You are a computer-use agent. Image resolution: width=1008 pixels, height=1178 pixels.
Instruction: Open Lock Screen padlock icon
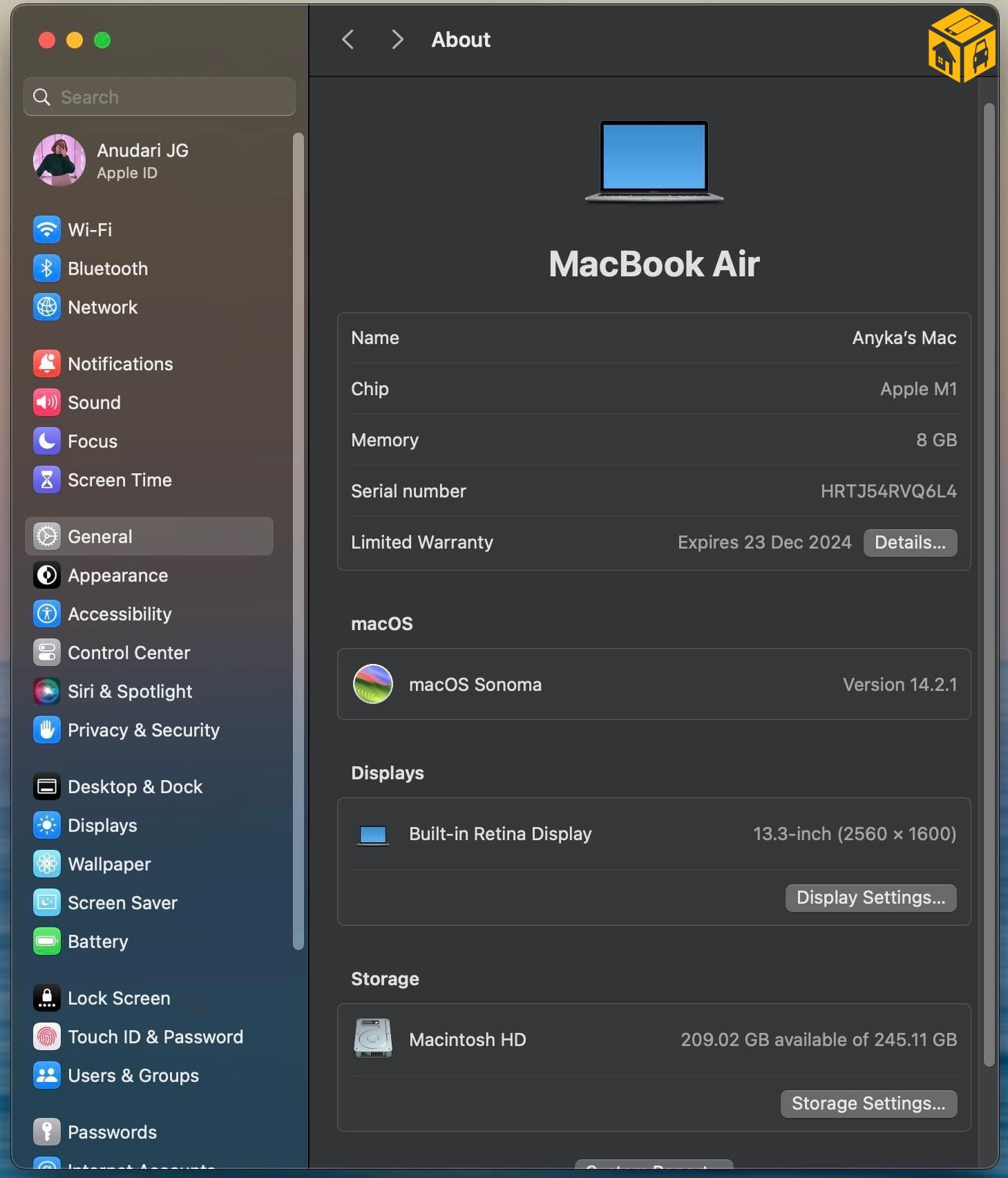pyautogui.click(x=47, y=998)
